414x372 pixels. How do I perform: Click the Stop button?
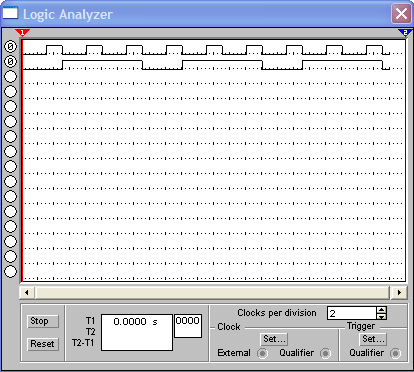43,321
